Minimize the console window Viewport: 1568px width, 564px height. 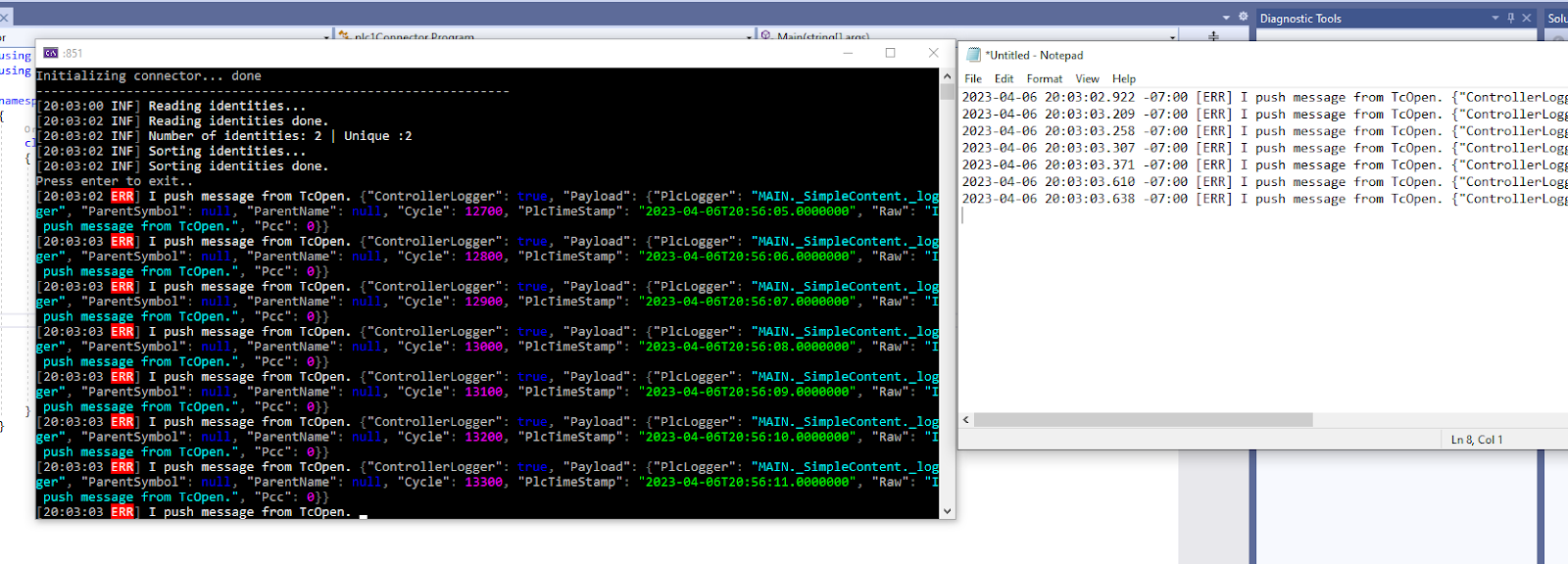click(x=848, y=53)
